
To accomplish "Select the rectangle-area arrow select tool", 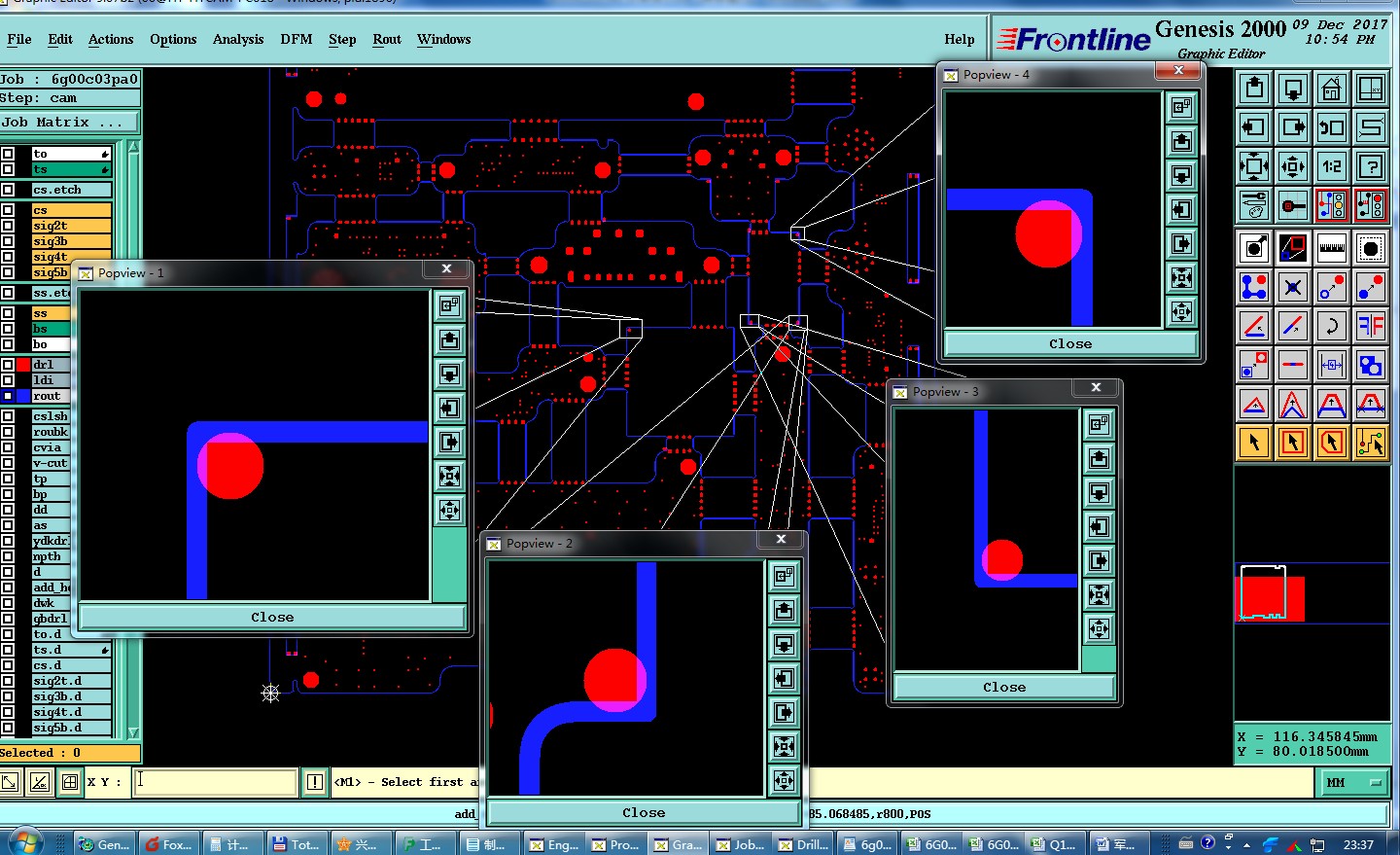I will click(1293, 443).
